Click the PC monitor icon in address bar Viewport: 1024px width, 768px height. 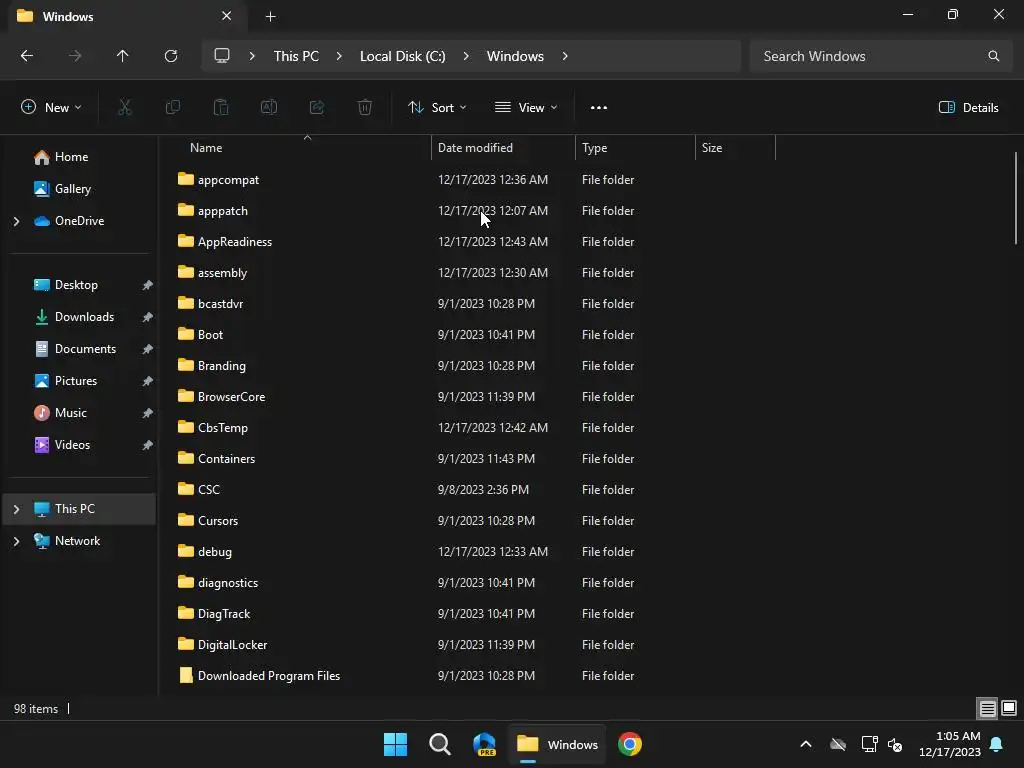(222, 56)
